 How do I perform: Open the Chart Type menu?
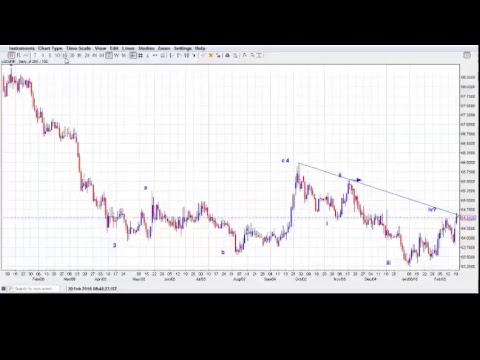tap(50, 48)
